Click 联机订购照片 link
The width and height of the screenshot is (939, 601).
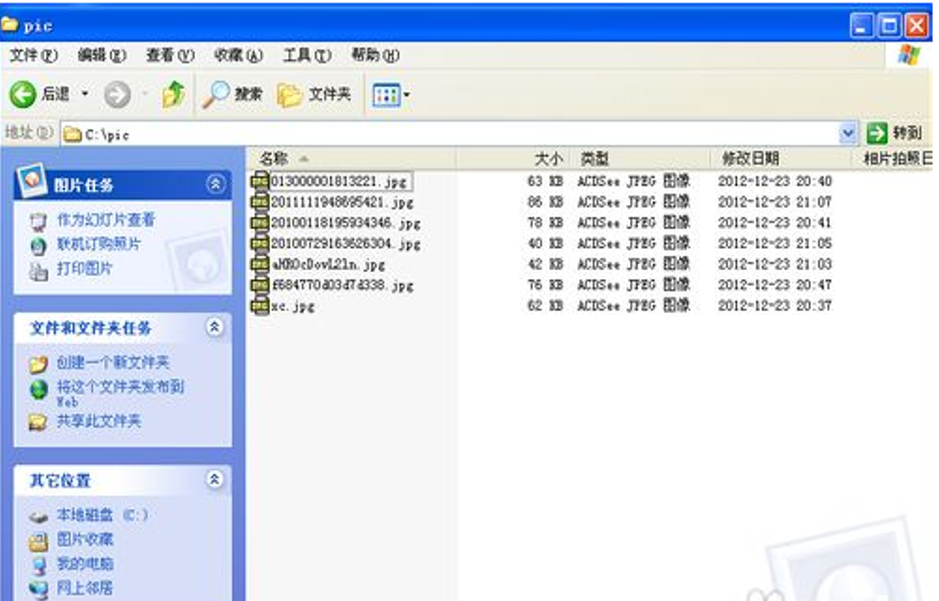[99, 244]
